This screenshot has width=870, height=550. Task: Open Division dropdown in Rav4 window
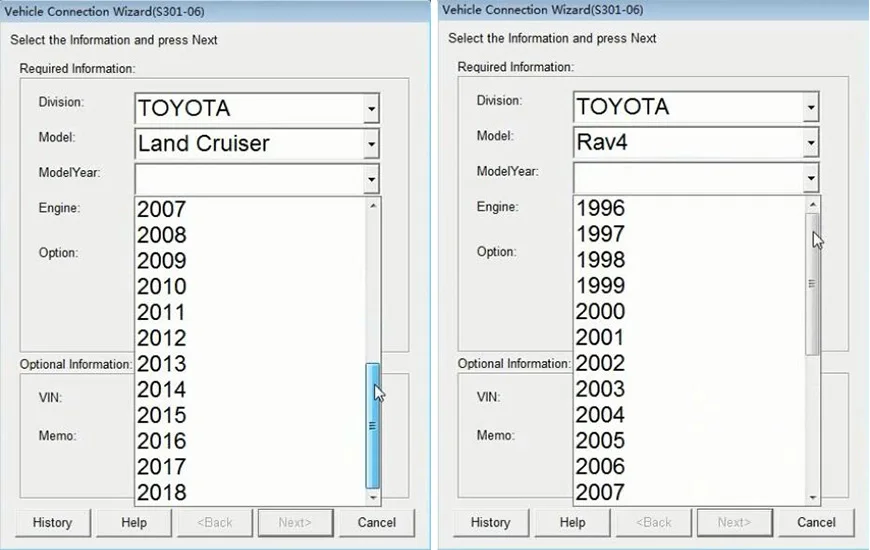click(811, 107)
